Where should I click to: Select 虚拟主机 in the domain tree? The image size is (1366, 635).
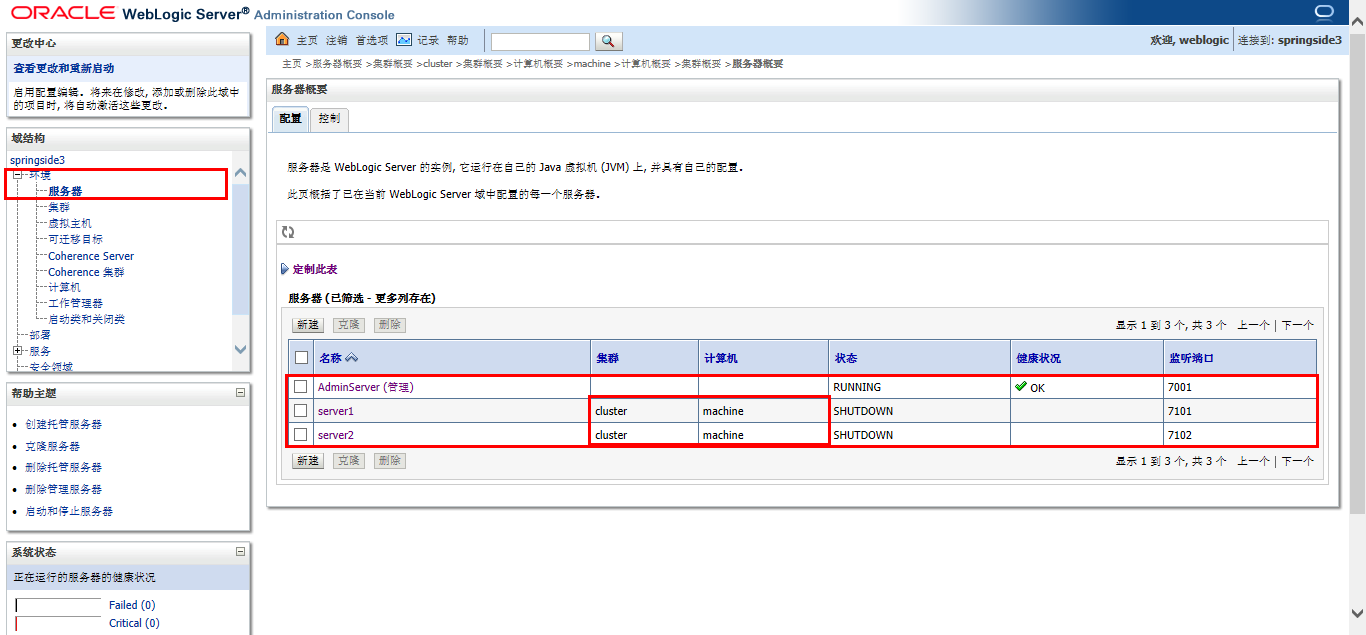click(70, 223)
